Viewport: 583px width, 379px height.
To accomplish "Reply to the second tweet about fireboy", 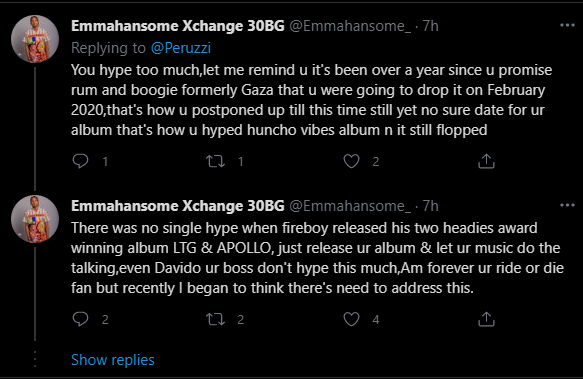I will pyautogui.click(x=80, y=319).
